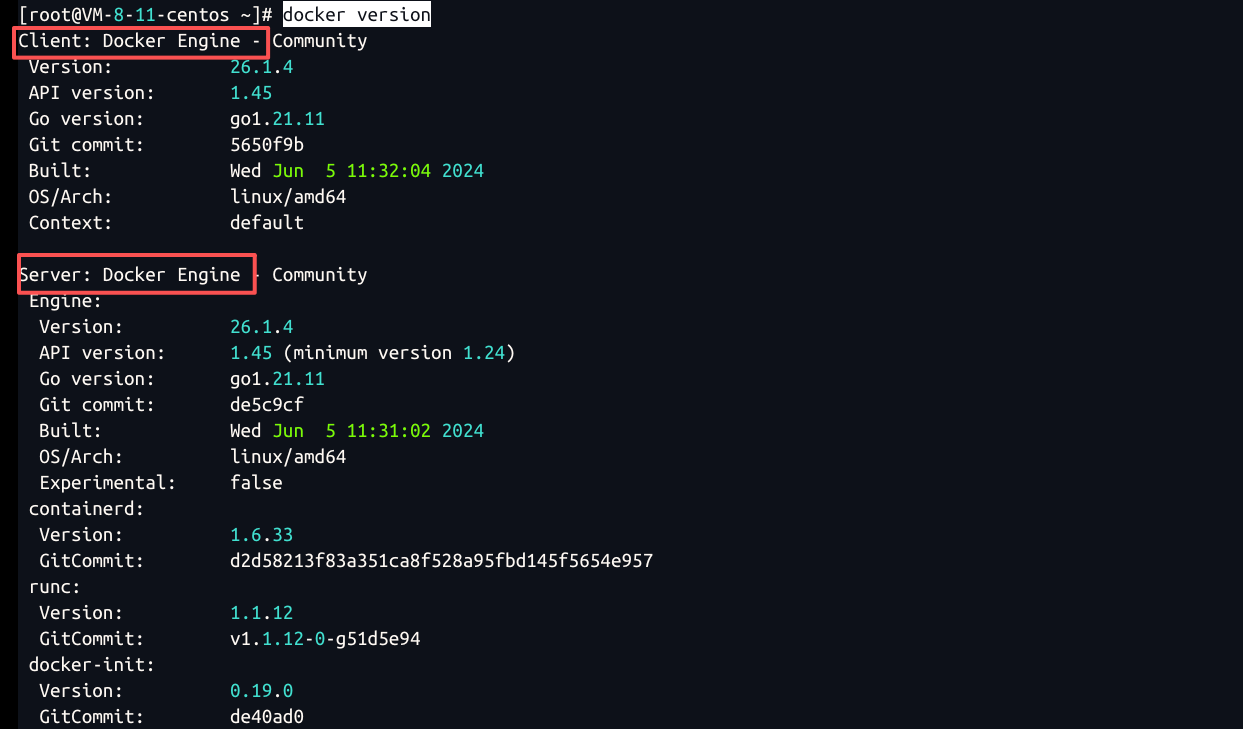The image size is (1243, 729).
Task: Click Context value 'default'
Action: [267, 223]
